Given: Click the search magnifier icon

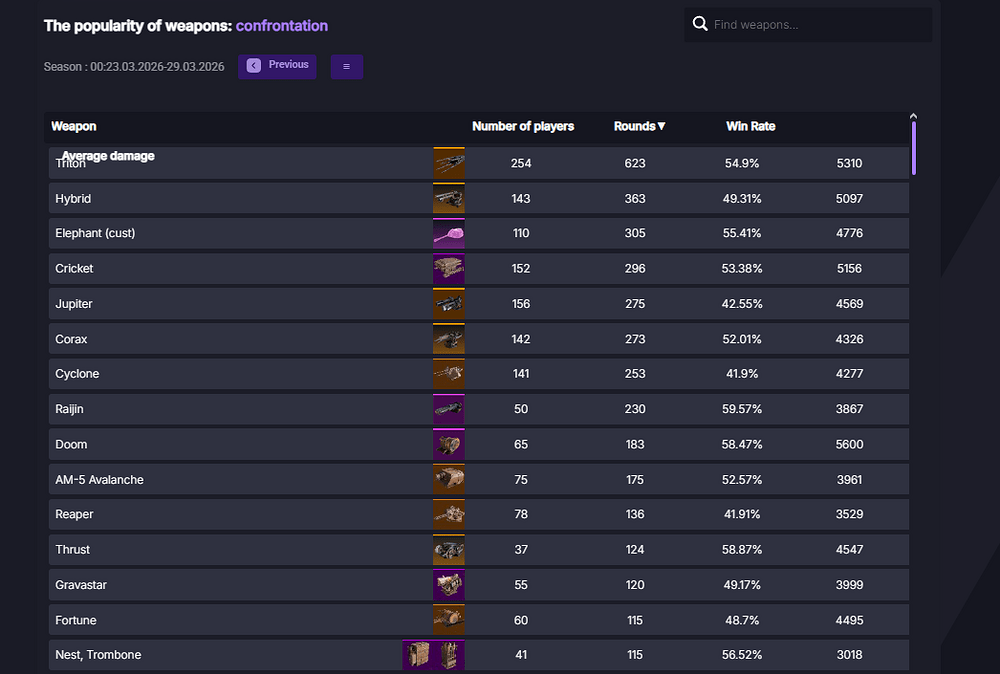Looking at the screenshot, I should [x=700, y=24].
